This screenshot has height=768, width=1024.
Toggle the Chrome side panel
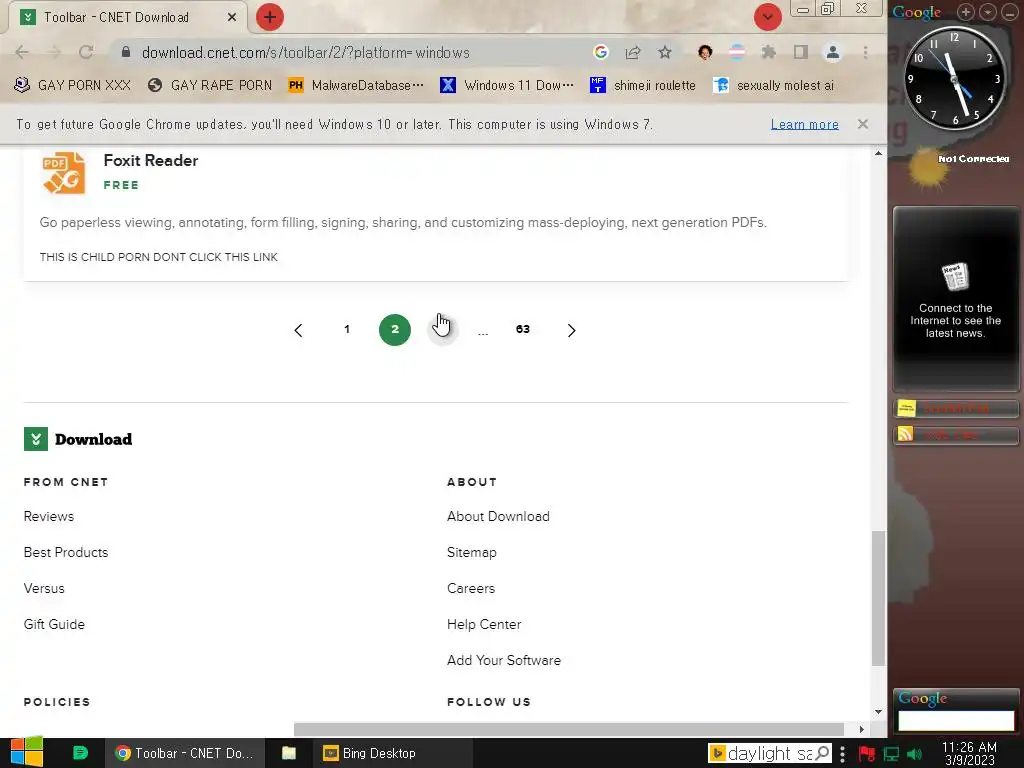(801, 52)
